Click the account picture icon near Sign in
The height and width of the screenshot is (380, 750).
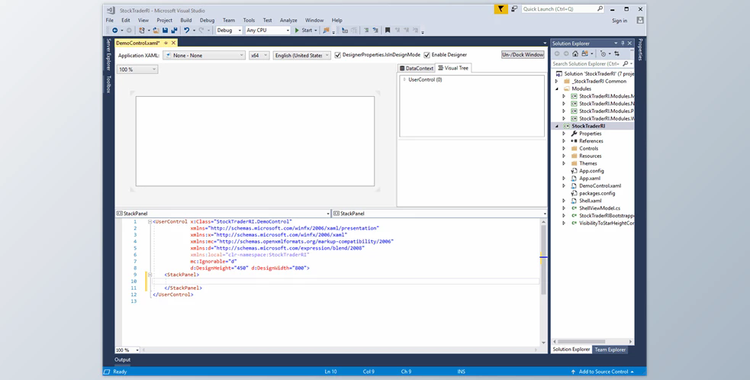pyautogui.click(x=640, y=20)
